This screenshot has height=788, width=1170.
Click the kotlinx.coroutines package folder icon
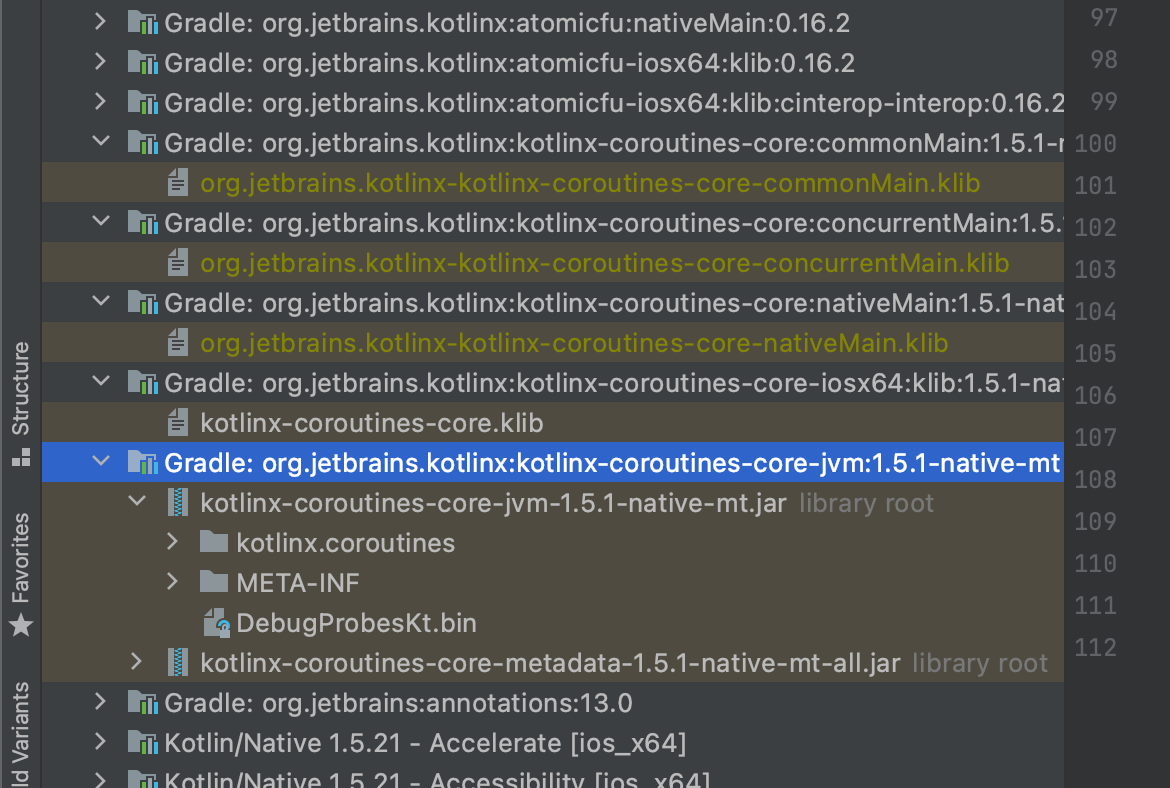[x=214, y=543]
